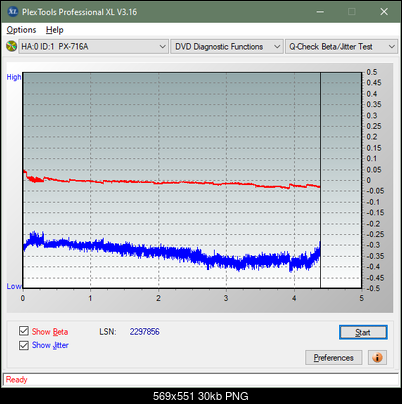The height and width of the screenshot is (404, 402).
Task: Click the Low axis label
Action: (14, 286)
